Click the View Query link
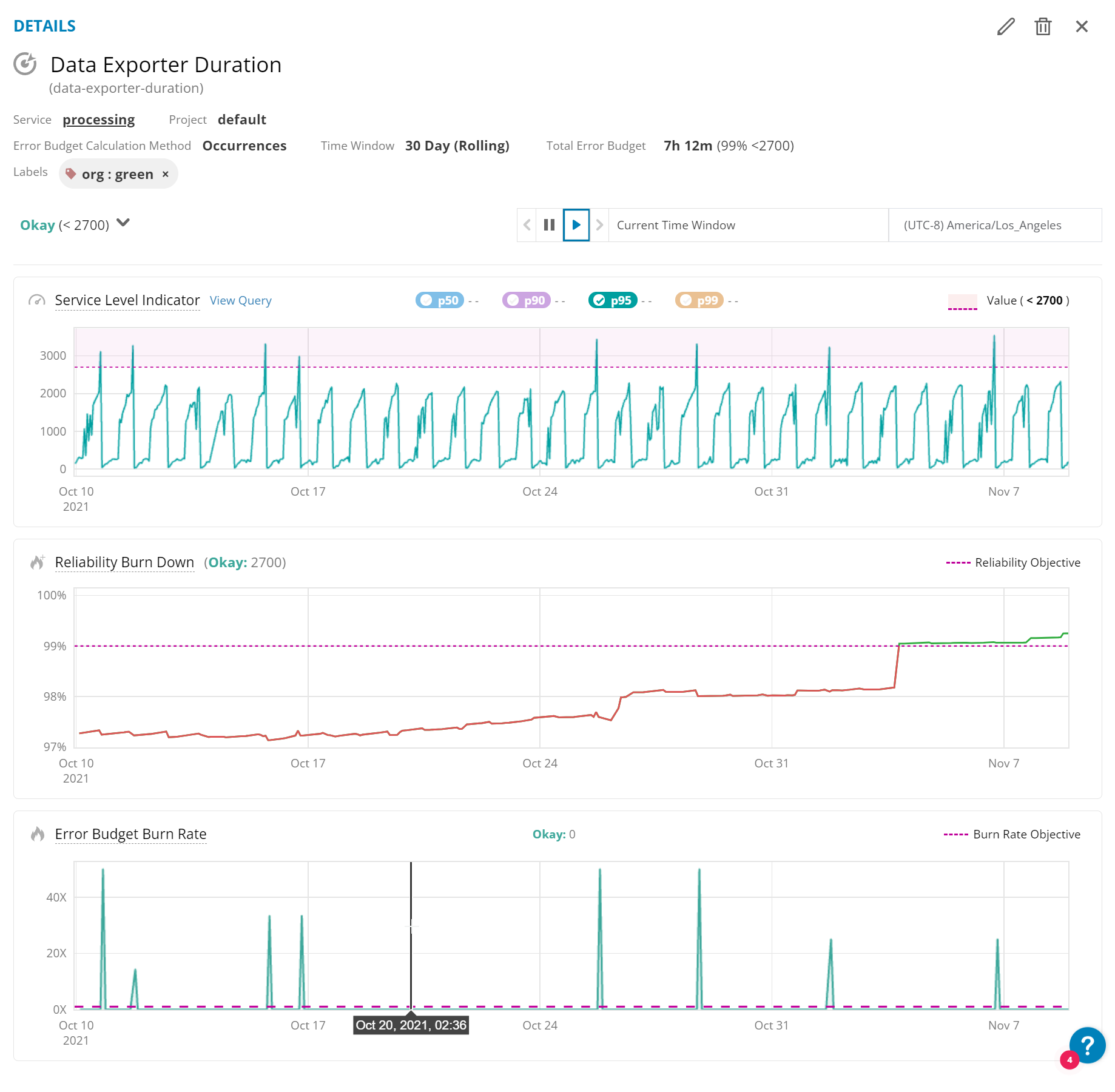This screenshot has width=1115, height=1092. (240, 301)
